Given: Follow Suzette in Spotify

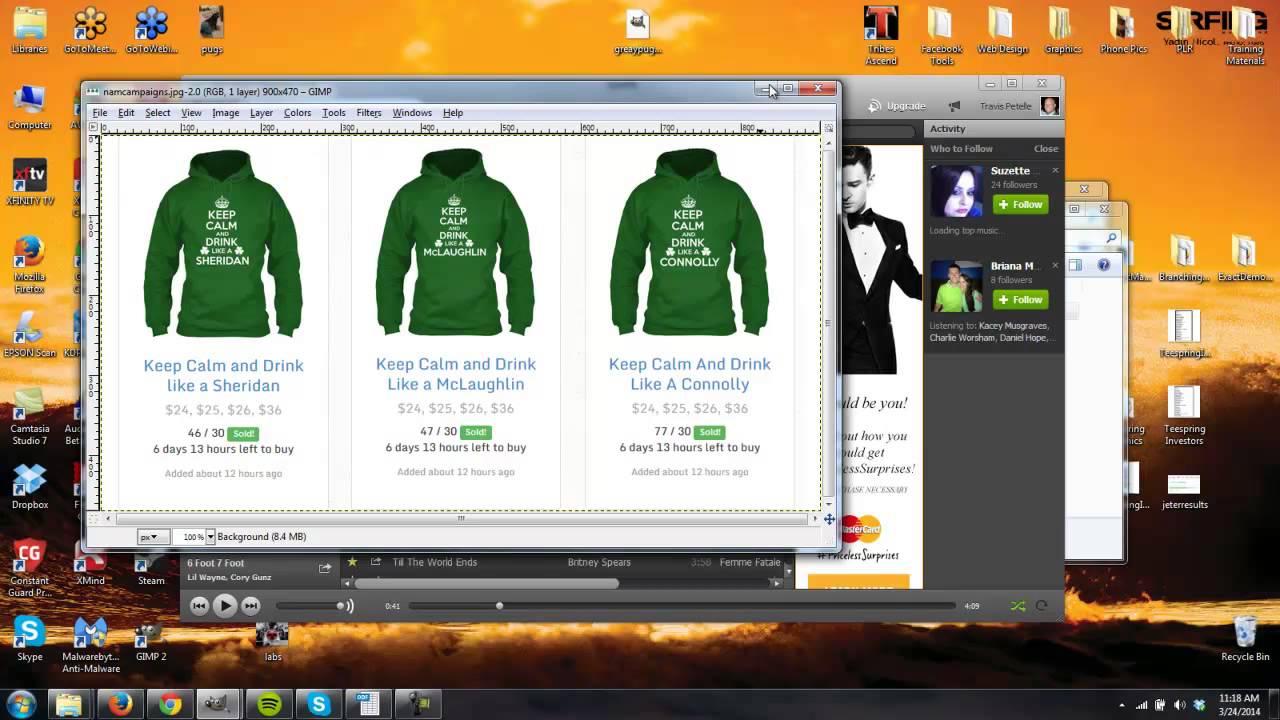Looking at the screenshot, I should click(x=1020, y=205).
